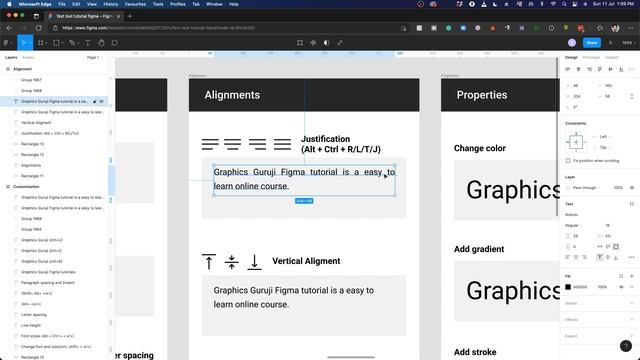The image size is (640, 360).
Task: Click the text align right icon
Action: [584, 257]
